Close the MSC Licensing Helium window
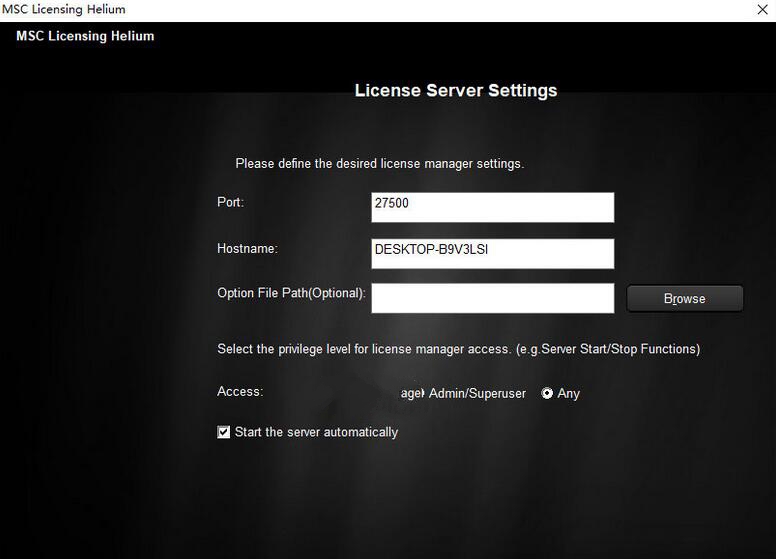 pos(762,9)
